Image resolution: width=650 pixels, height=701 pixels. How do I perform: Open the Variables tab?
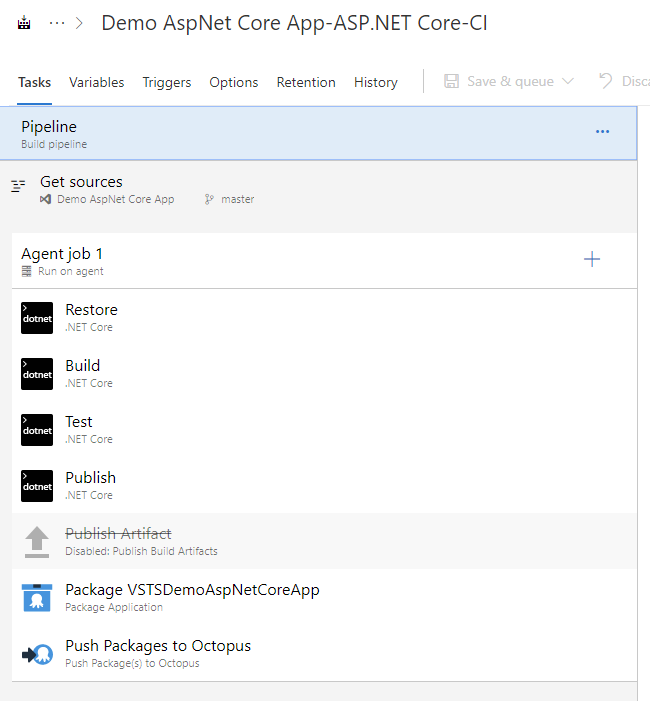(x=97, y=82)
